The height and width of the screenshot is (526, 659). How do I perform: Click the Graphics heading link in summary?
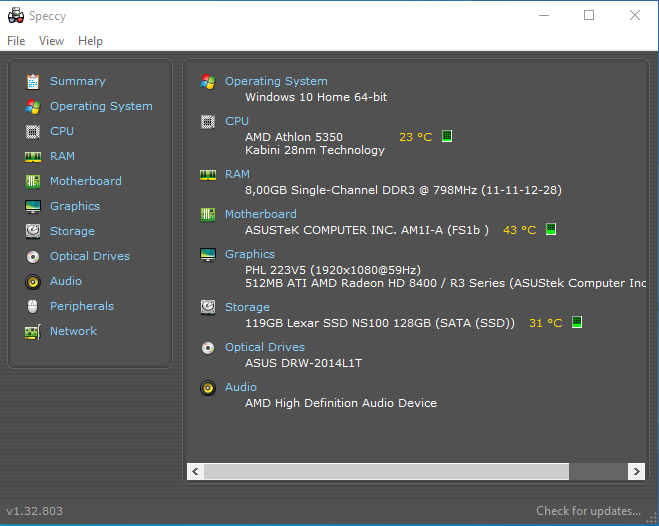pos(250,254)
